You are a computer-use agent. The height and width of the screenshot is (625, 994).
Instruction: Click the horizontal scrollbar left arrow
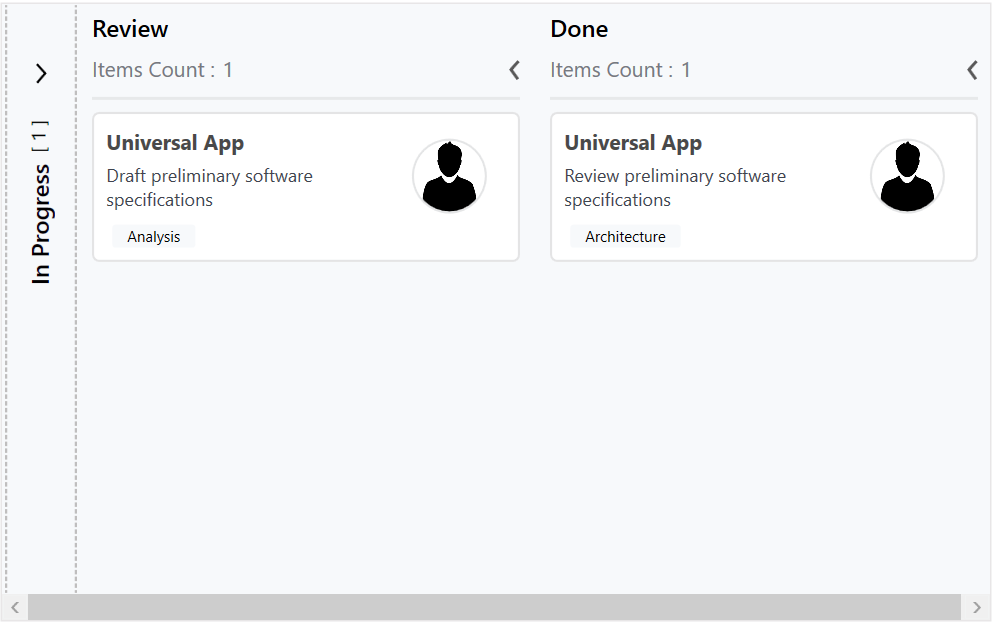point(15,607)
